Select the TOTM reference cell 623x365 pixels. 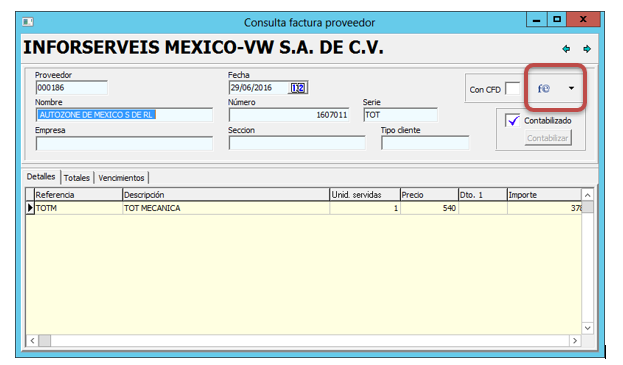[78, 208]
